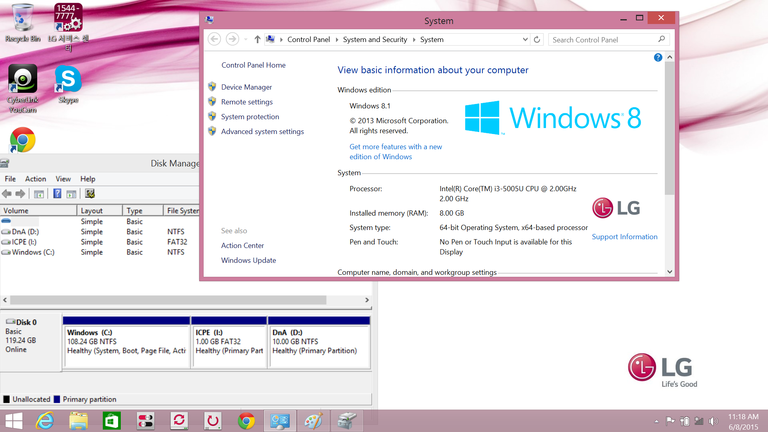Click Disk Management horizontal scroll right arrow
The width and height of the screenshot is (768, 432).
pos(367,300)
